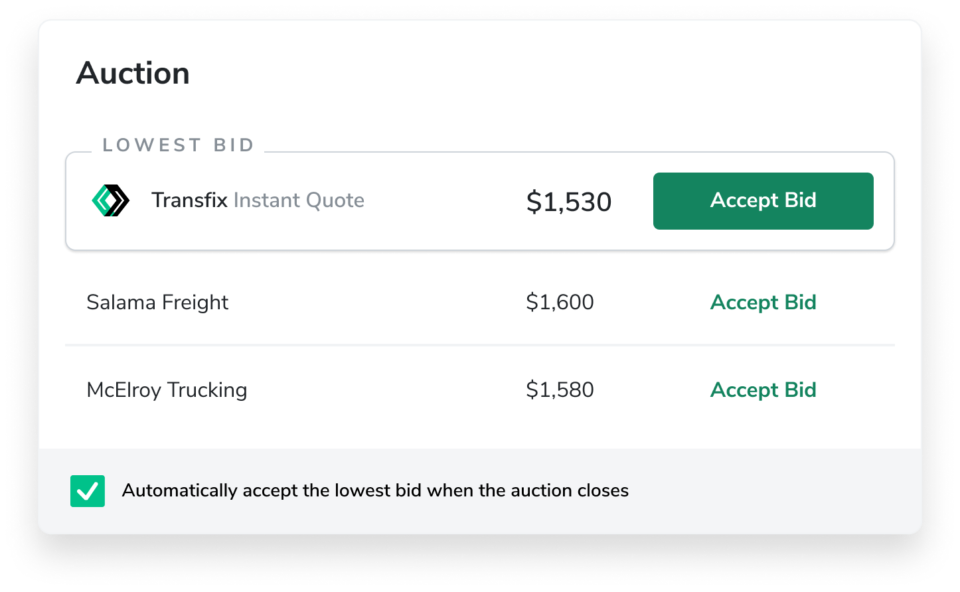This screenshot has height=592, width=960.
Task: Click the green Accept Bid button for Transfix
Action: coord(763,201)
